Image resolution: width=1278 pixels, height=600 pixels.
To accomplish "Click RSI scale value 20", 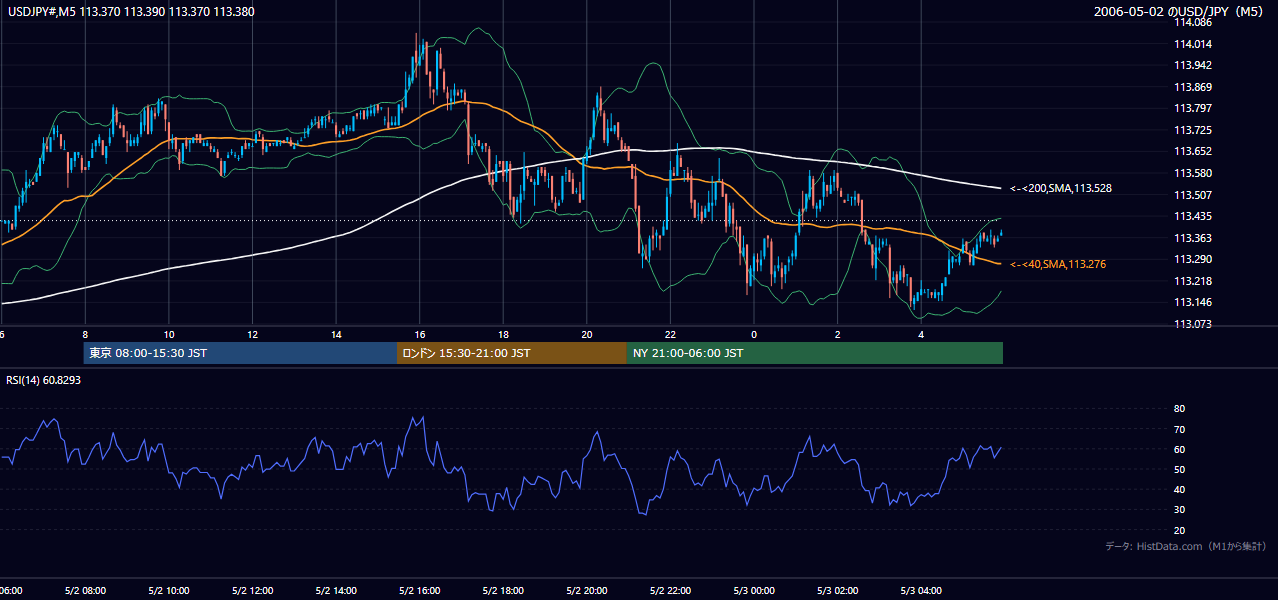I will pos(1179,530).
